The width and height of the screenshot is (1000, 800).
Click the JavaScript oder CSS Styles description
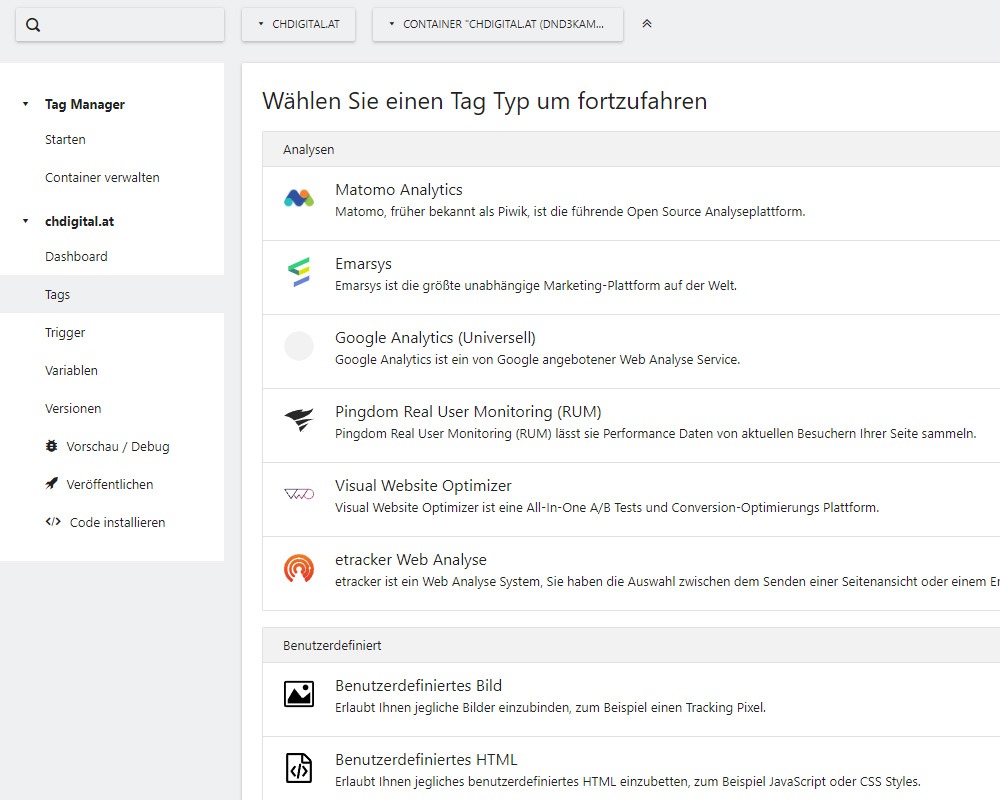[628, 781]
